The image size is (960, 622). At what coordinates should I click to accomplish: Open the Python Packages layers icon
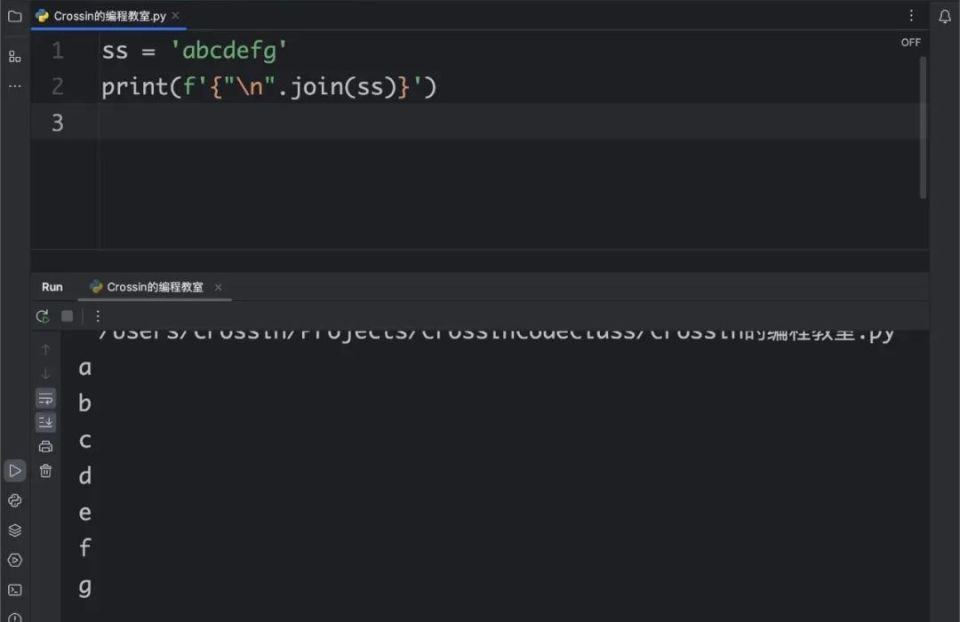tap(15, 530)
